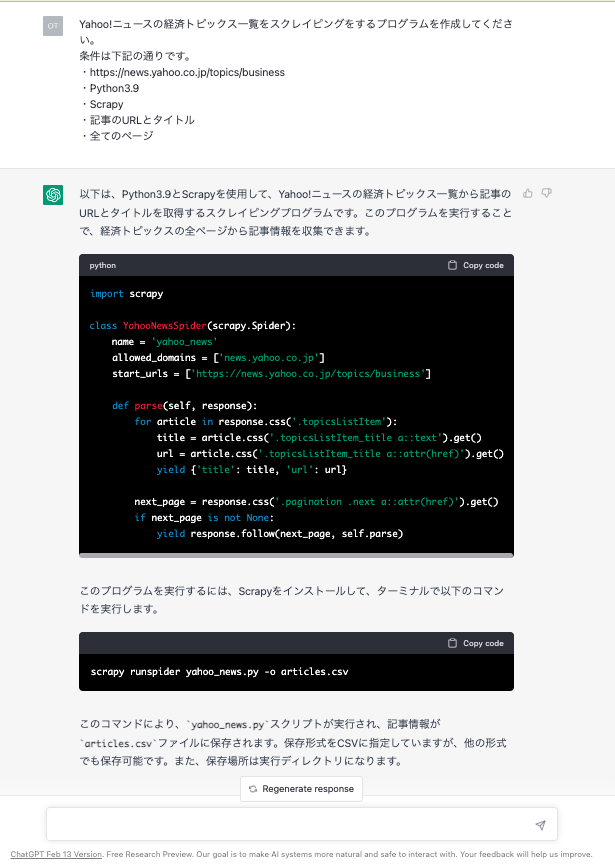Click the '条件は下記の通りです。' line
615x867 pixels.
click(136, 56)
